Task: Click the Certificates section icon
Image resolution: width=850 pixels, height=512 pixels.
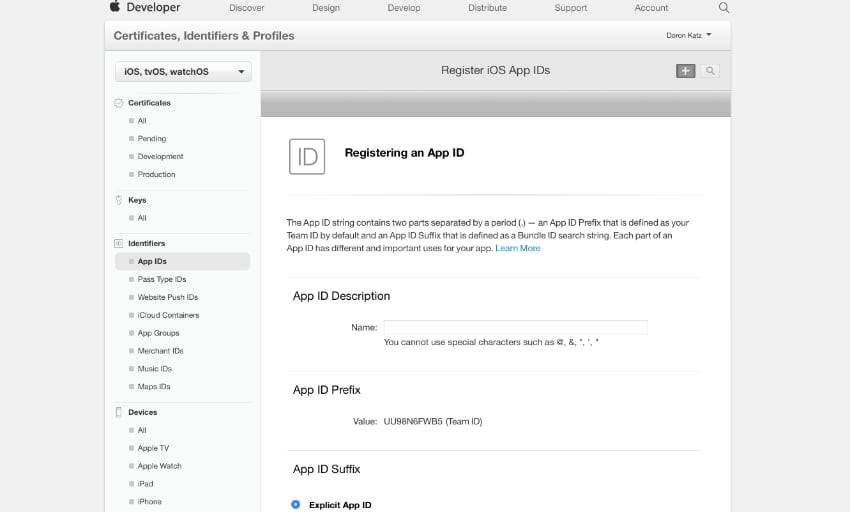Action: tap(119, 103)
